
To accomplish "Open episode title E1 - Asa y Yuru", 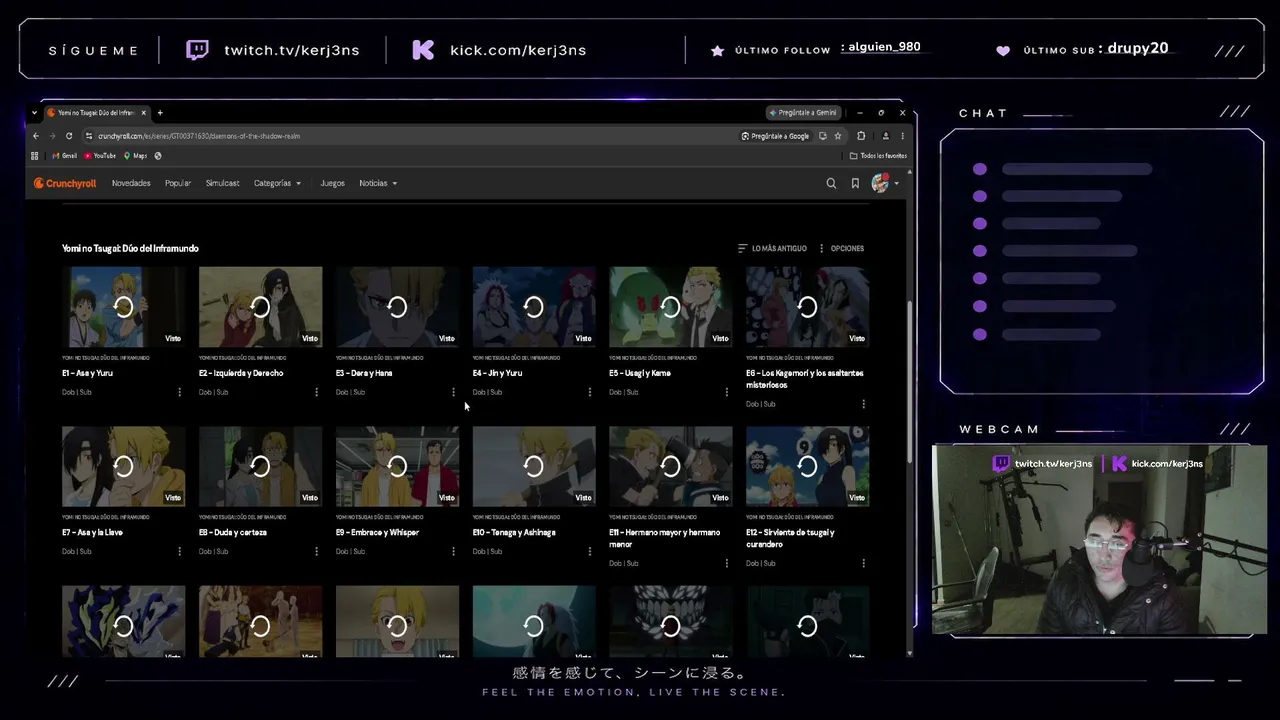I will [87, 373].
